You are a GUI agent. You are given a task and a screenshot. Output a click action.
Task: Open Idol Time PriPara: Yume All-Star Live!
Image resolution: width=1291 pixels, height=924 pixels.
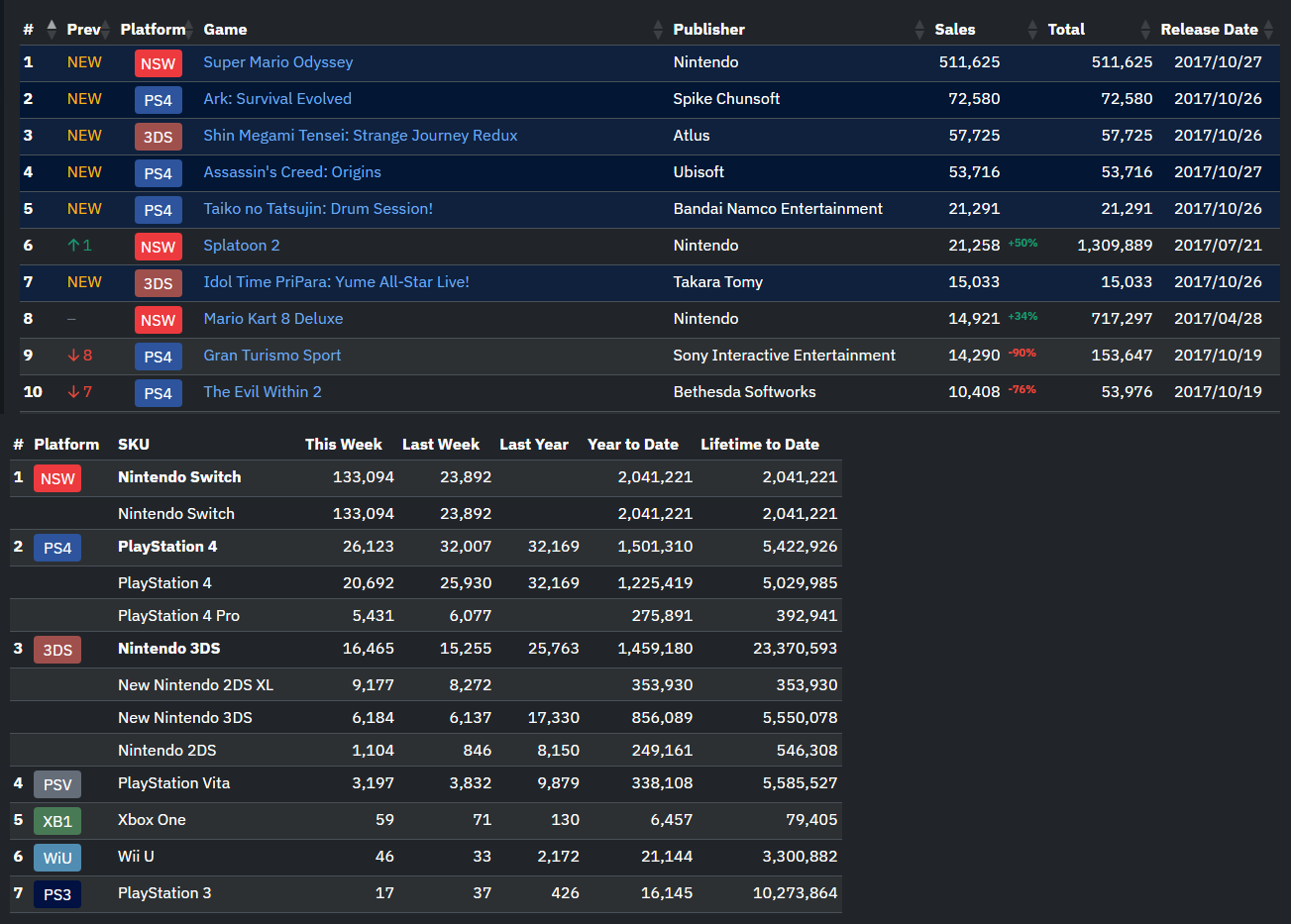pyautogui.click(x=337, y=282)
